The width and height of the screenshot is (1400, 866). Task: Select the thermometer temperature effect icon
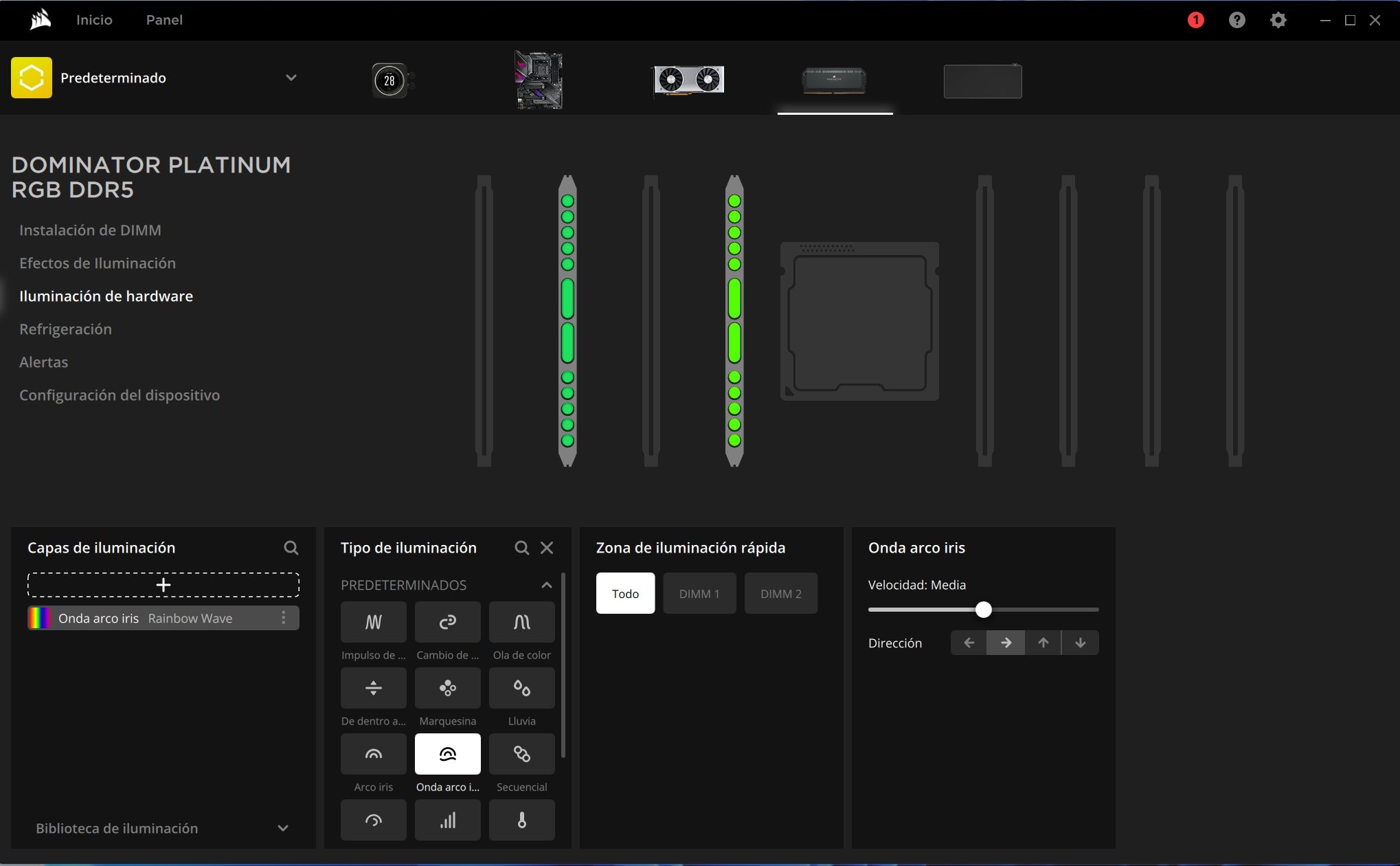pos(522,820)
